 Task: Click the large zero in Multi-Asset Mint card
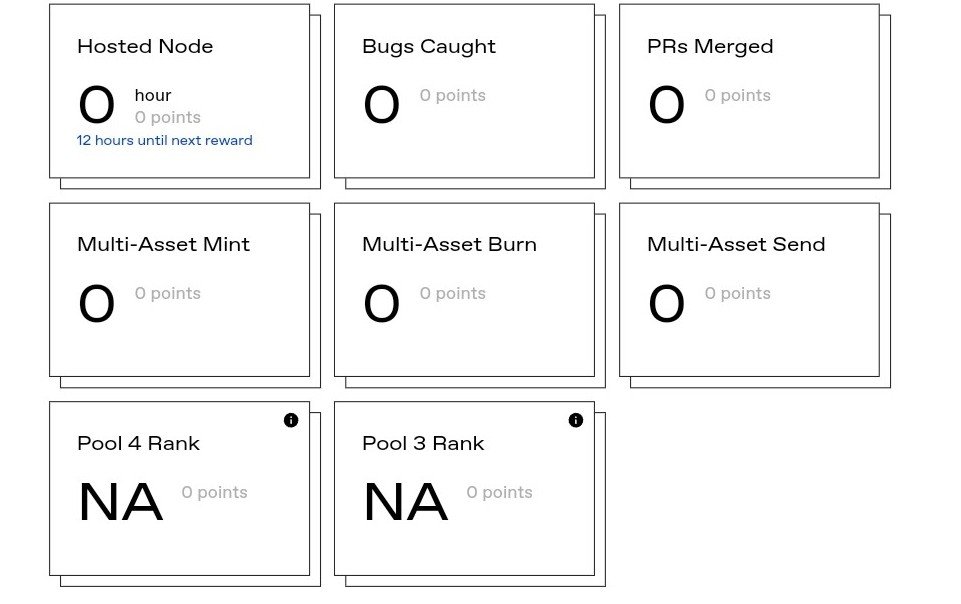coord(97,304)
